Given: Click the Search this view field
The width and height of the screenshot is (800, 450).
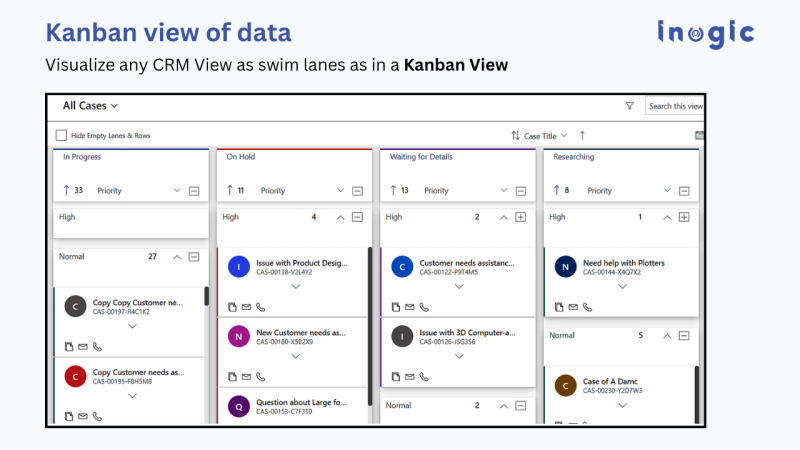Looking at the screenshot, I should tap(675, 106).
